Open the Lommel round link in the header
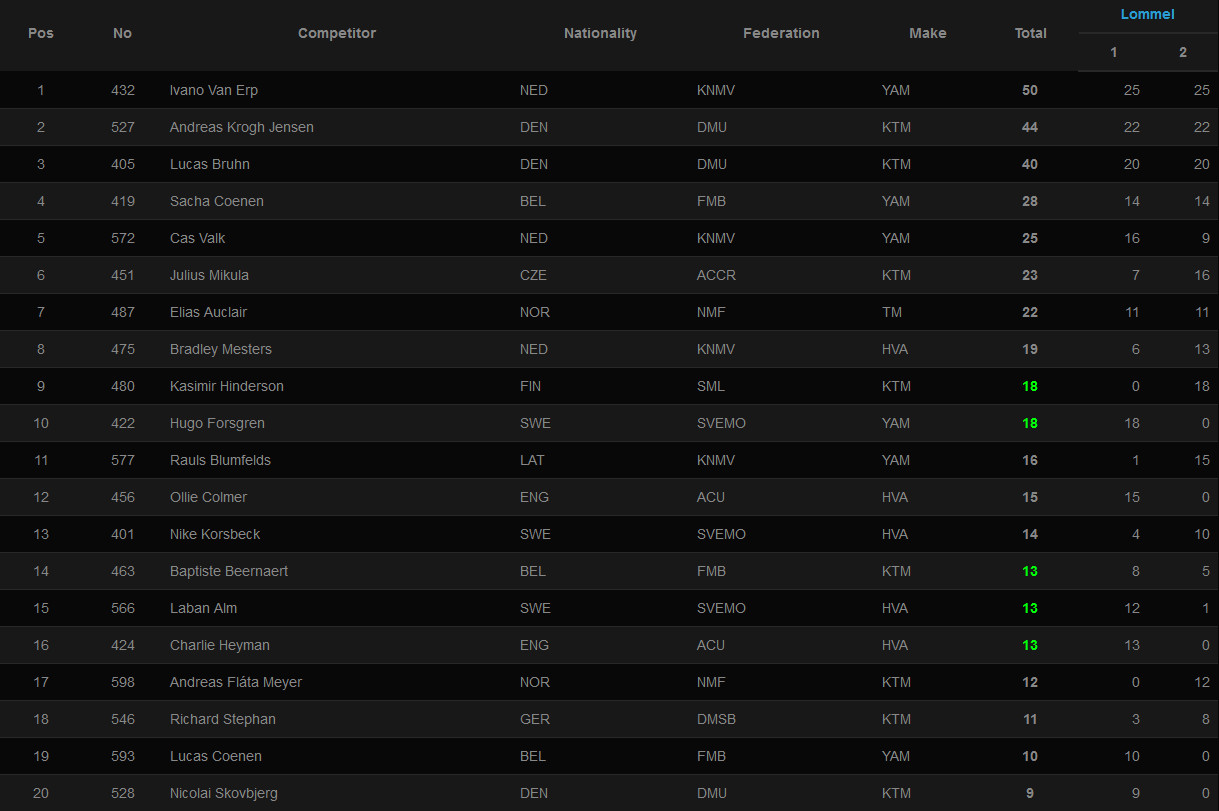The image size is (1219, 811). pyautogui.click(x=1147, y=14)
